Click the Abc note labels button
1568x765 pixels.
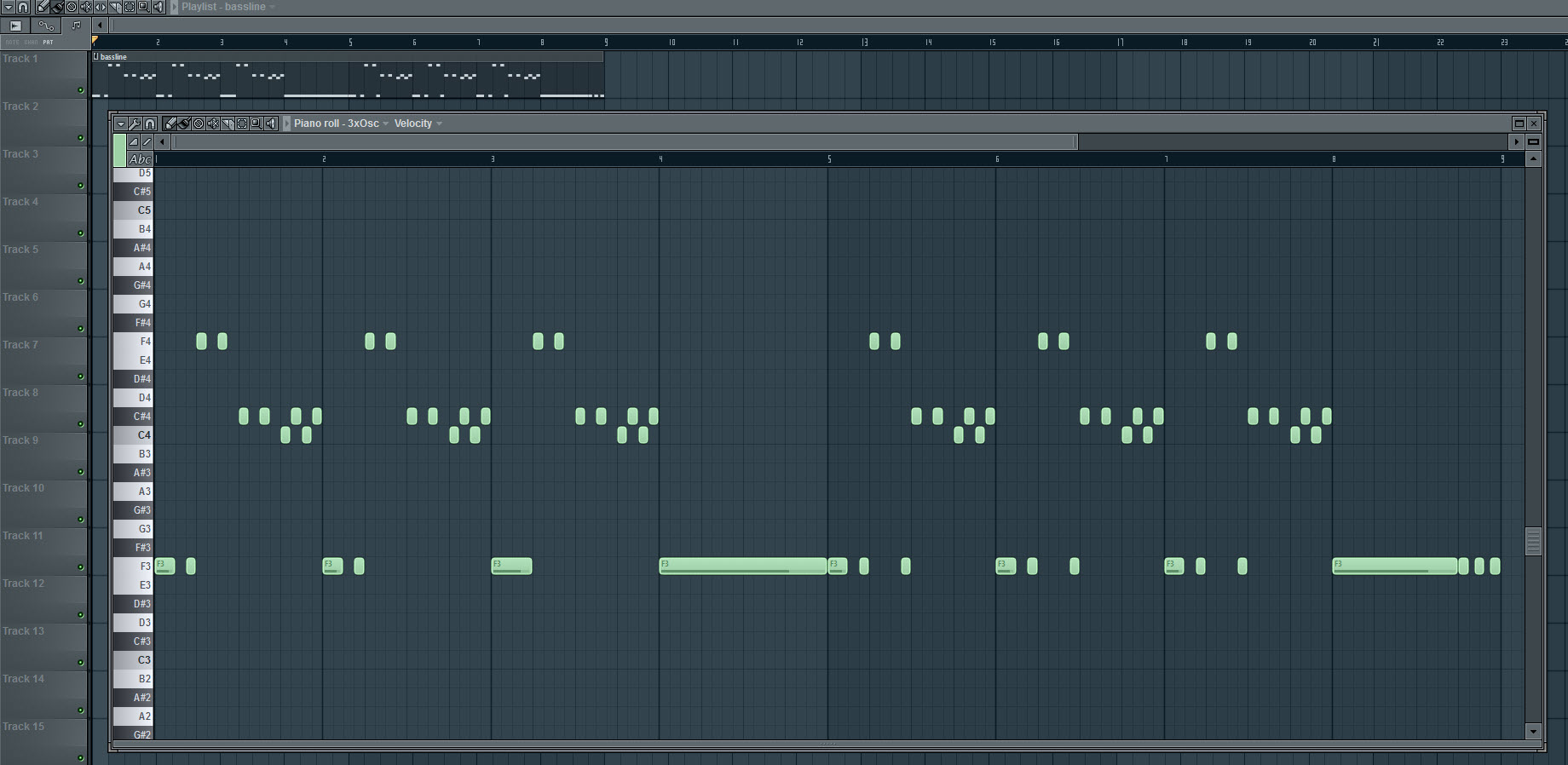[x=140, y=159]
